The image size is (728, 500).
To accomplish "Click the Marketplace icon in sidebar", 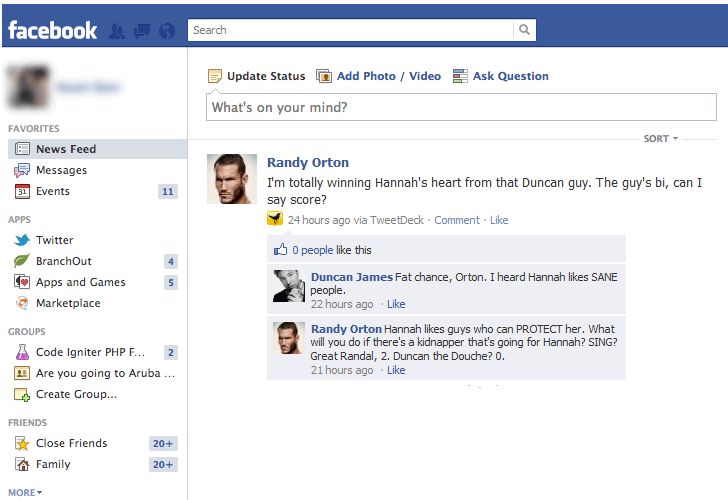I will pyautogui.click(x=22, y=303).
